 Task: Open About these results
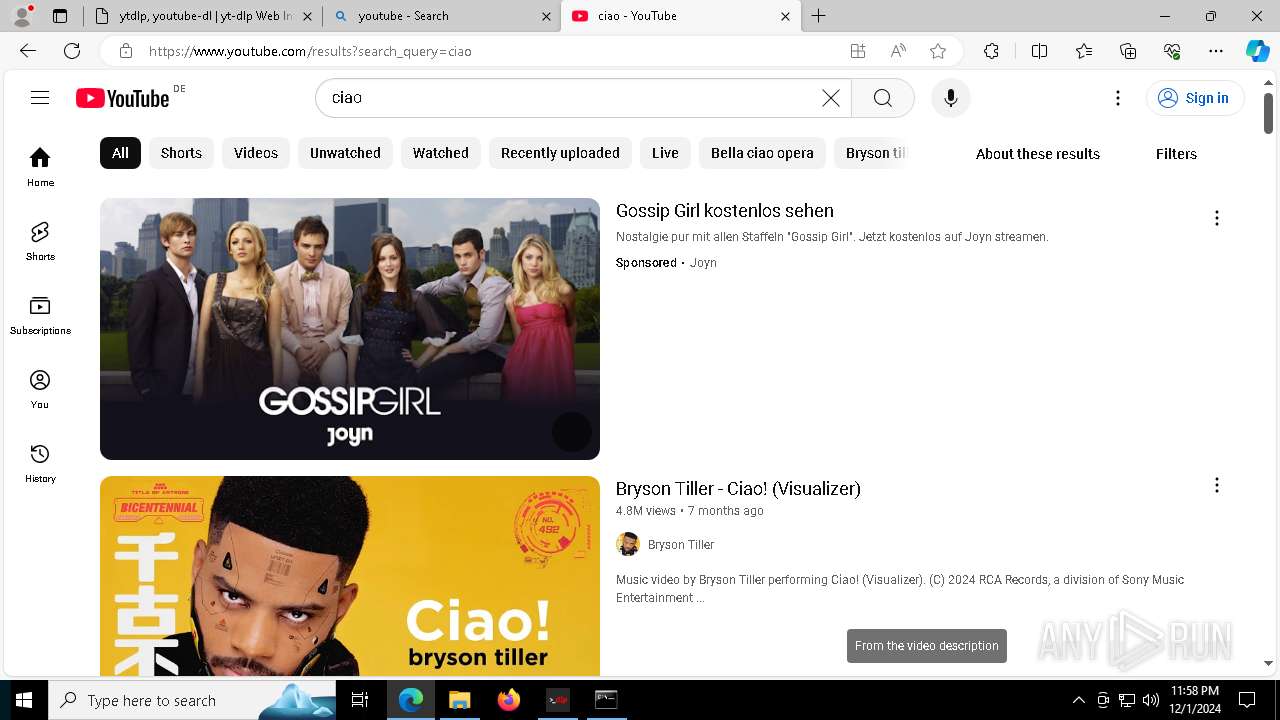click(x=1037, y=154)
